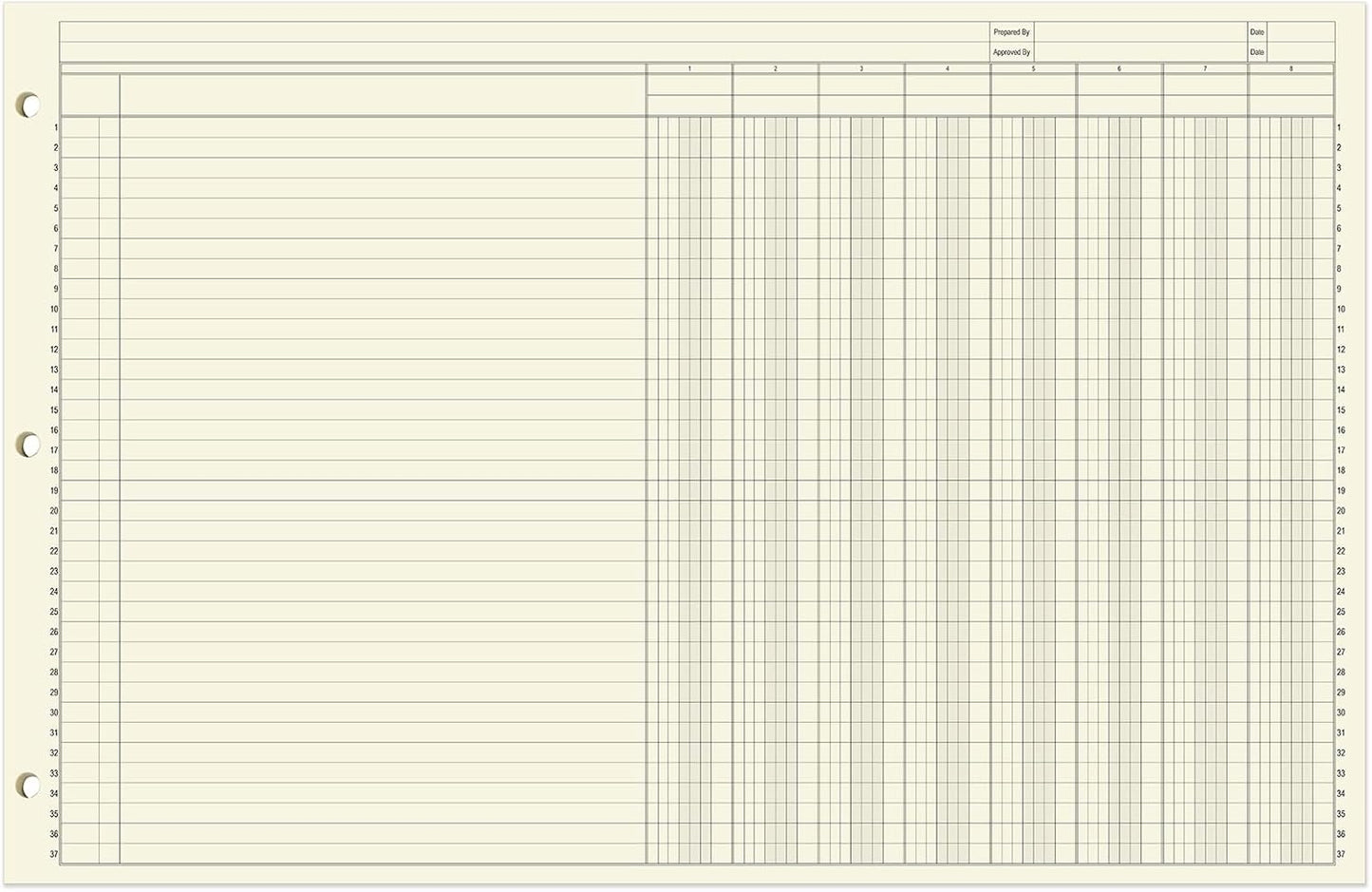Viewport: 1372px width, 892px height.
Task: Click the column header numbered 2
Action: (776, 68)
